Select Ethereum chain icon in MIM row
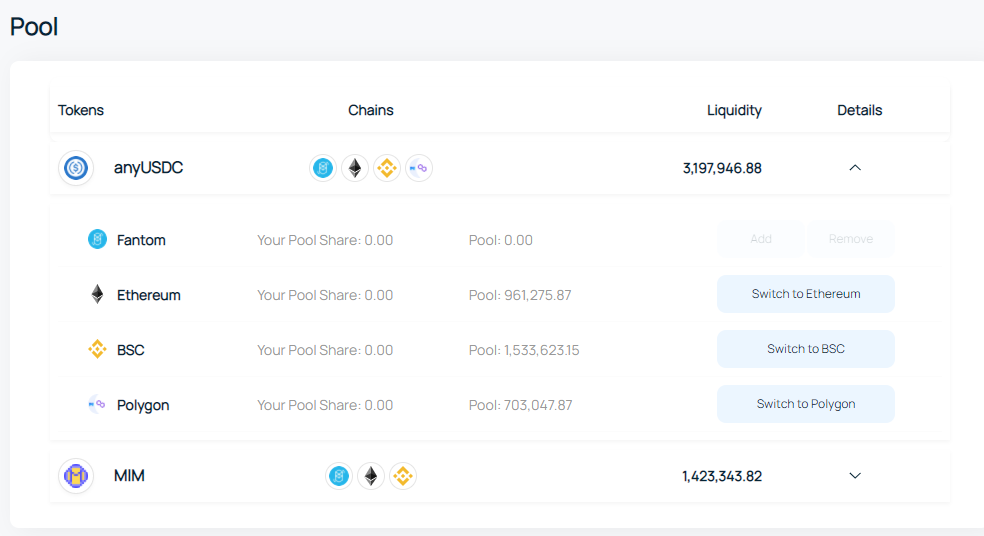Screen dimensions: 984x536 (x=371, y=476)
